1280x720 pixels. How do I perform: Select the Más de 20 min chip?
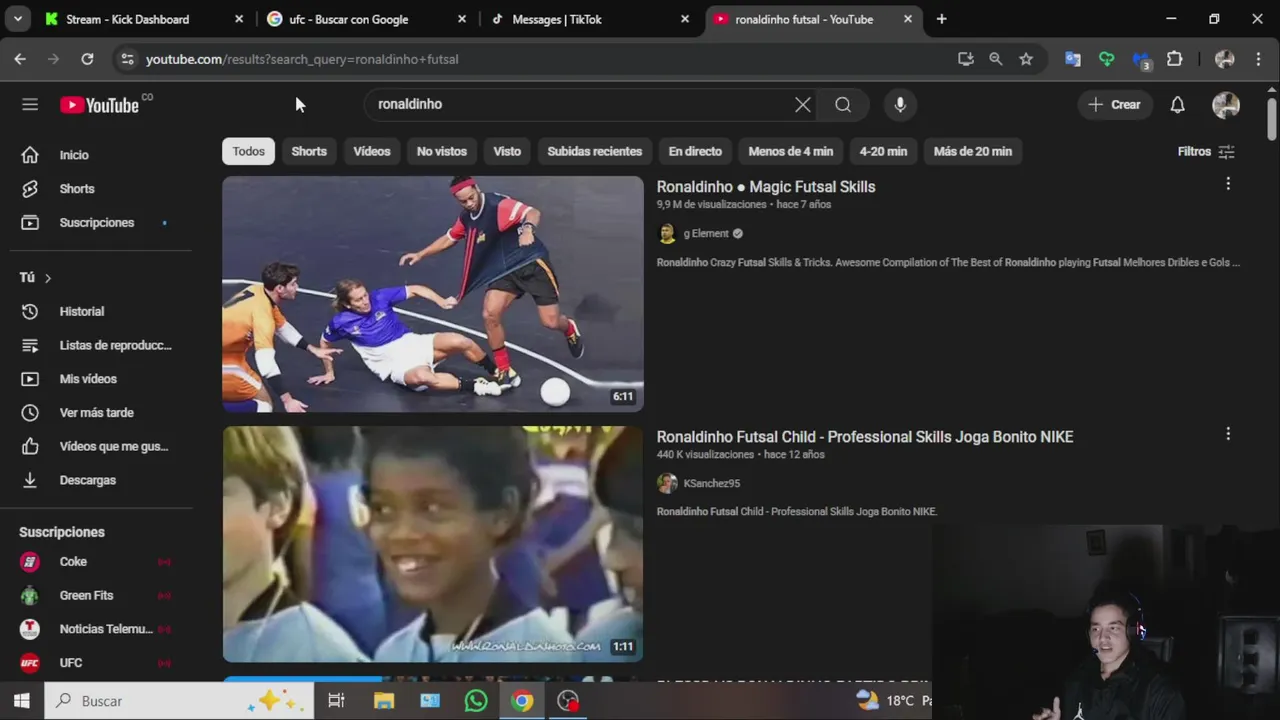pos(973,151)
